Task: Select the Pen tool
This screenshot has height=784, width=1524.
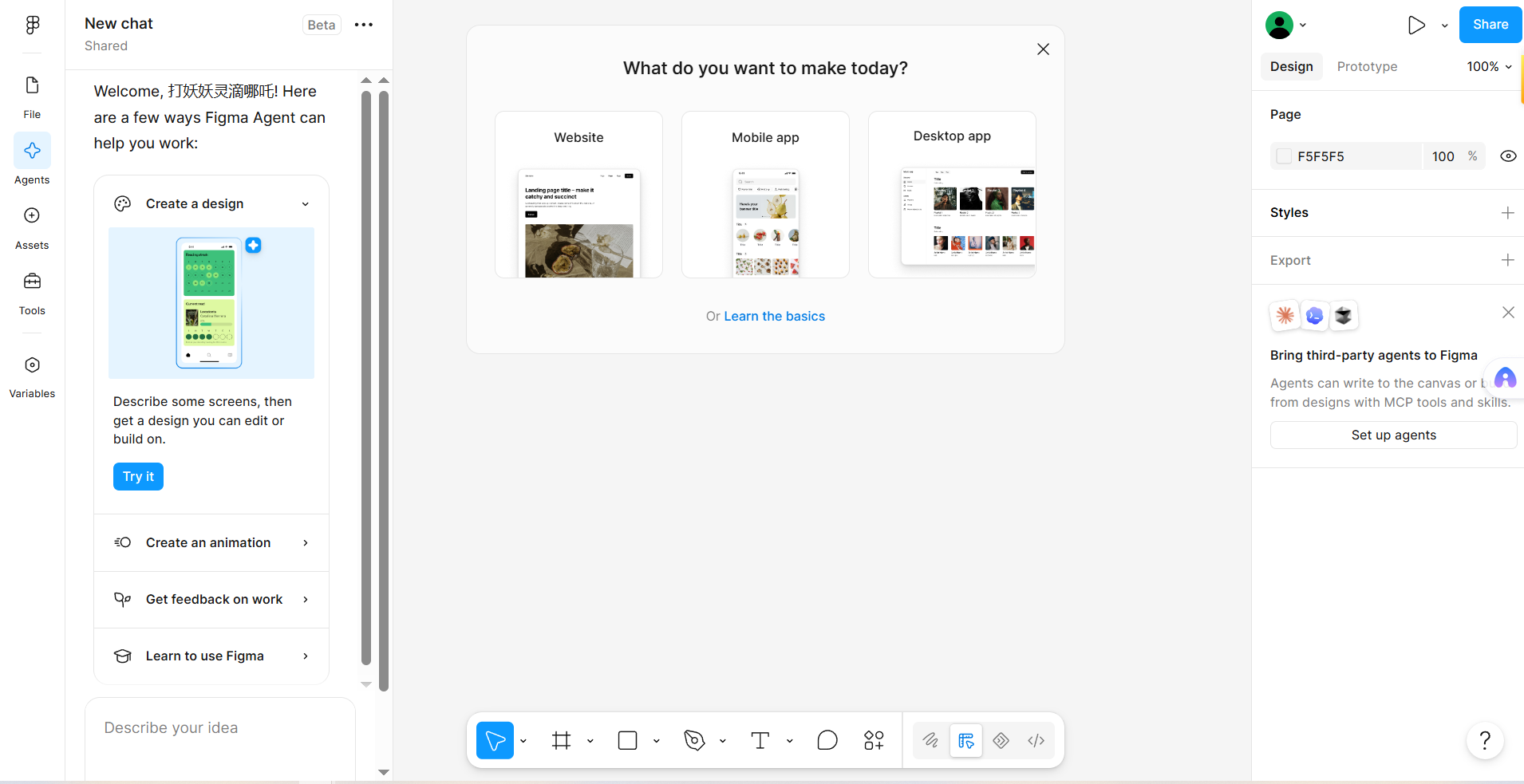Action: click(x=694, y=741)
